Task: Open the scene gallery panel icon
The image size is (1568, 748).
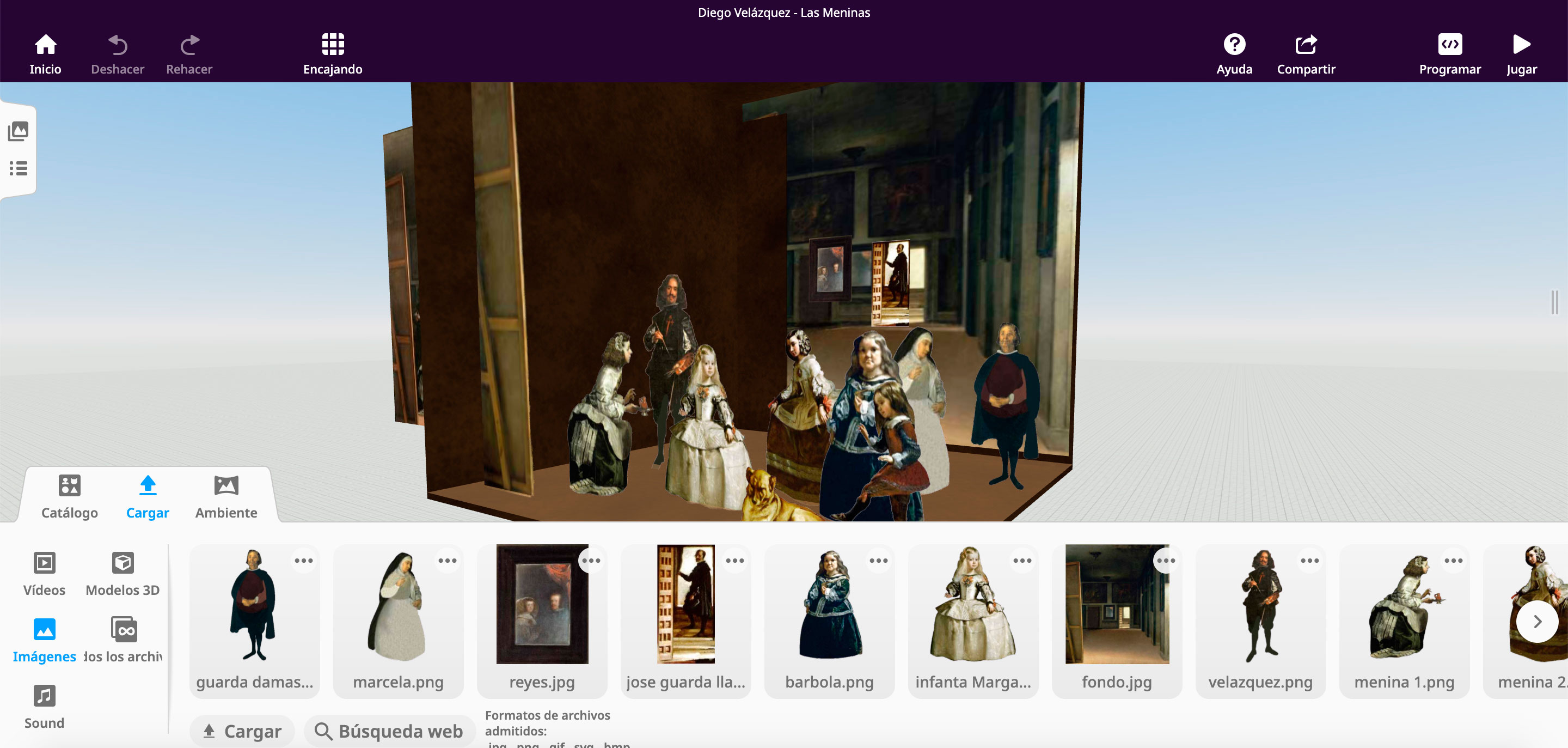Action: click(x=19, y=131)
